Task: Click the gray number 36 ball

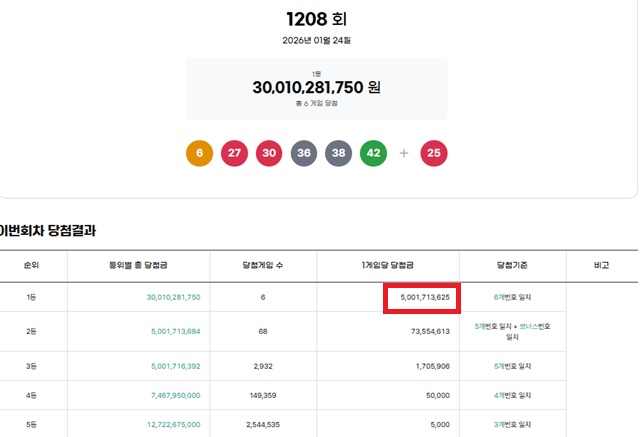Action: pyautogui.click(x=304, y=153)
